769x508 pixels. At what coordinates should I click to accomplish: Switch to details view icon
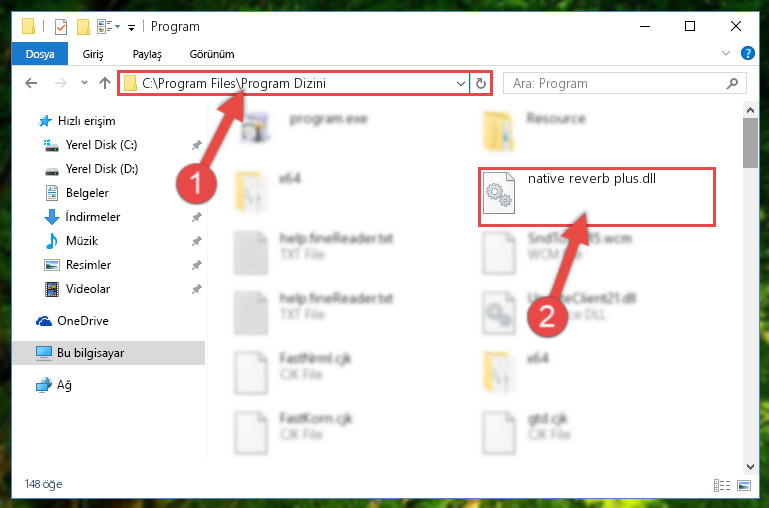click(721, 485)
